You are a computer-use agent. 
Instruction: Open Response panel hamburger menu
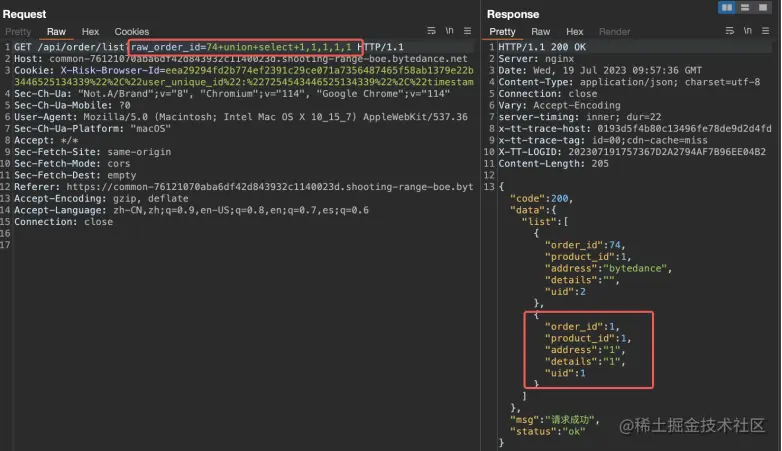(766, 31)
